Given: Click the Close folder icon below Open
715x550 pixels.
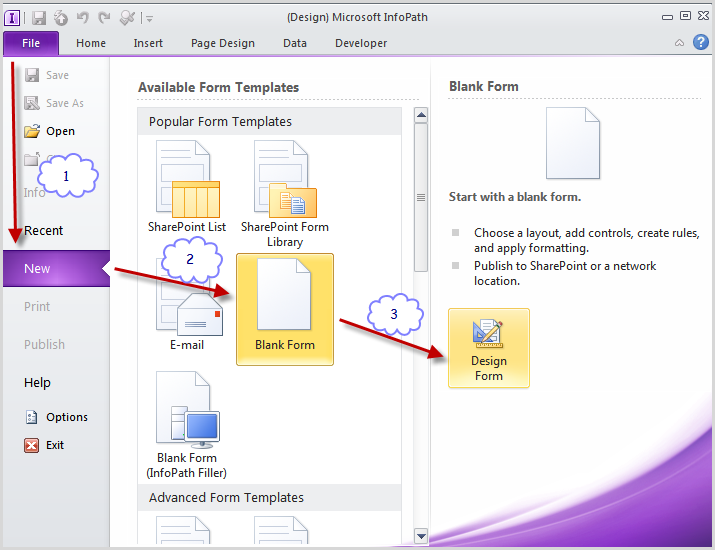Looking at the screenshot, I should pos(31,159).
